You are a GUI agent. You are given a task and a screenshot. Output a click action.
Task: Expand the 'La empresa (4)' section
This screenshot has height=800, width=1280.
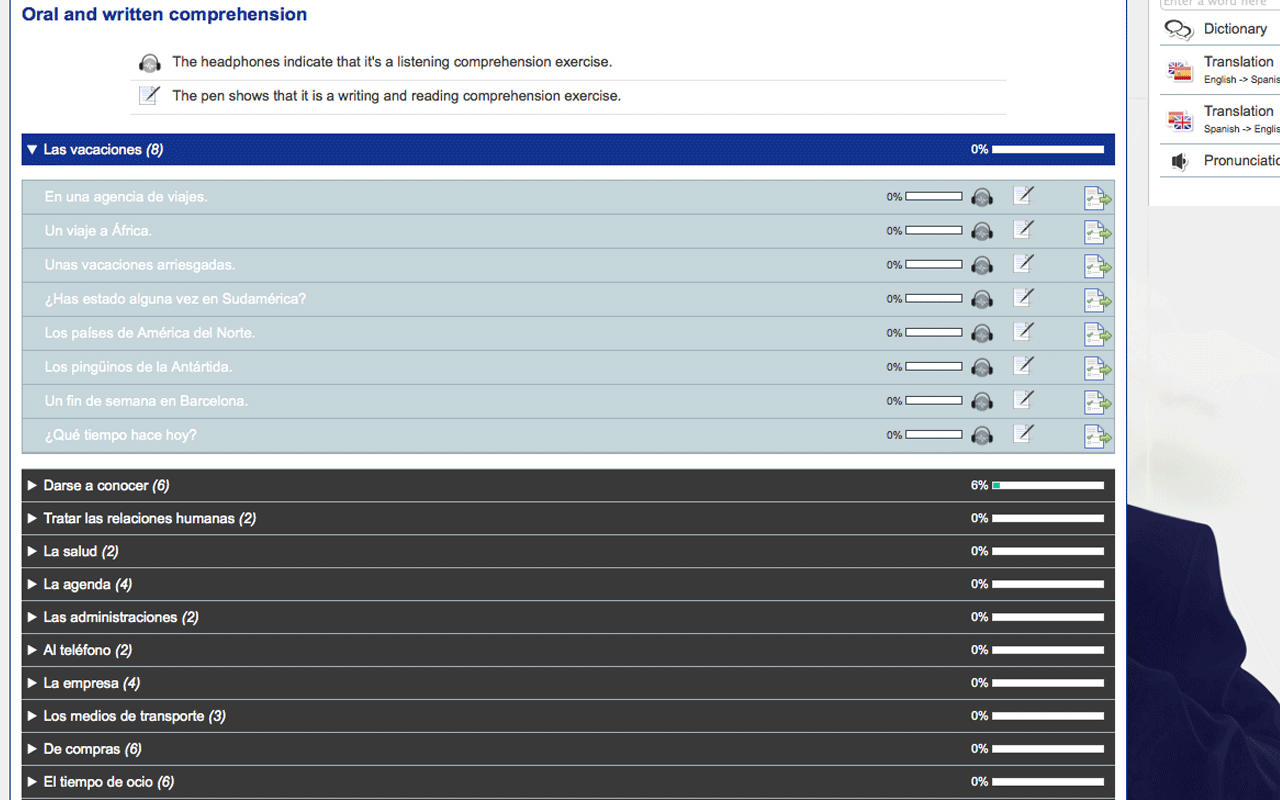tap(568, 684)
